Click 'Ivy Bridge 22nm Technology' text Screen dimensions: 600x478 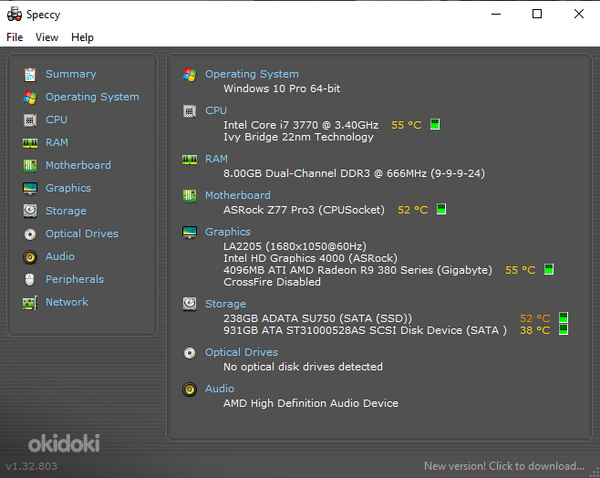click(x=298, y=137)
